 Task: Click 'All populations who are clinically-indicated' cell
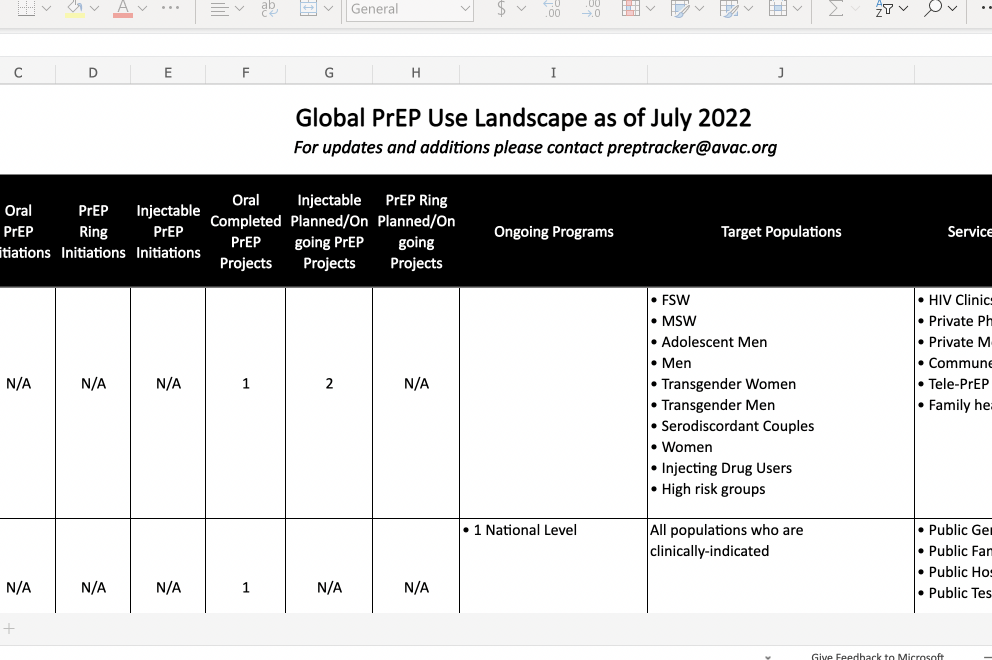781,566
